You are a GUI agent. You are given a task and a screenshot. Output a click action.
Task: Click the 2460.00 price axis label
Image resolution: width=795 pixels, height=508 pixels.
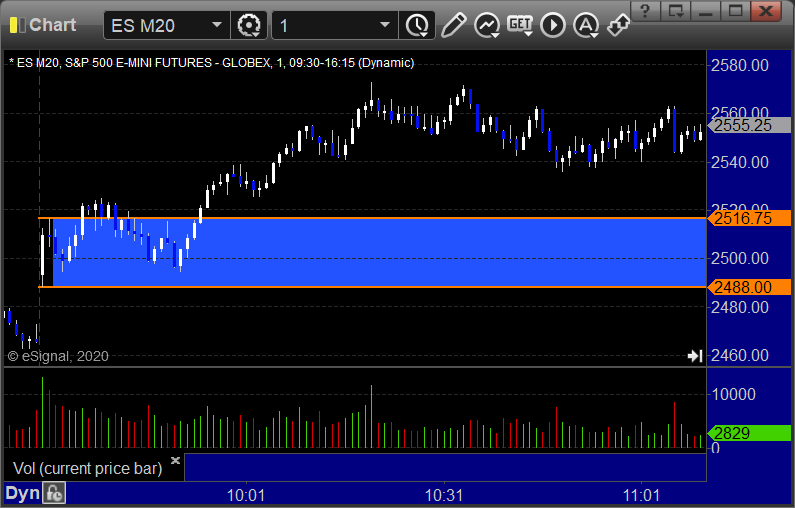point(740,355)
